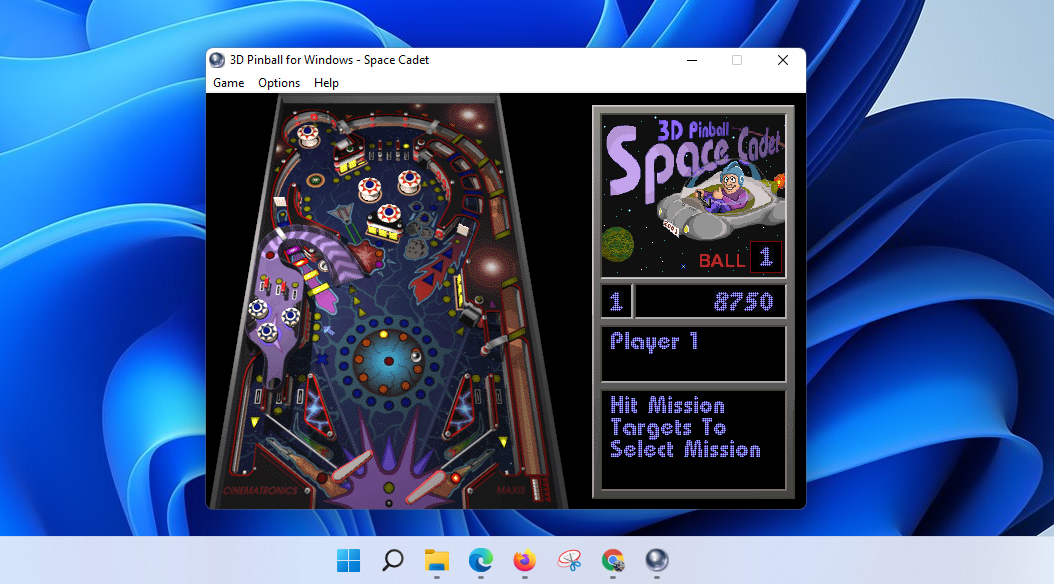This screenshot has width=1054, height=584.
Task: Open the Windows Start menu
Action: point(348,560)
